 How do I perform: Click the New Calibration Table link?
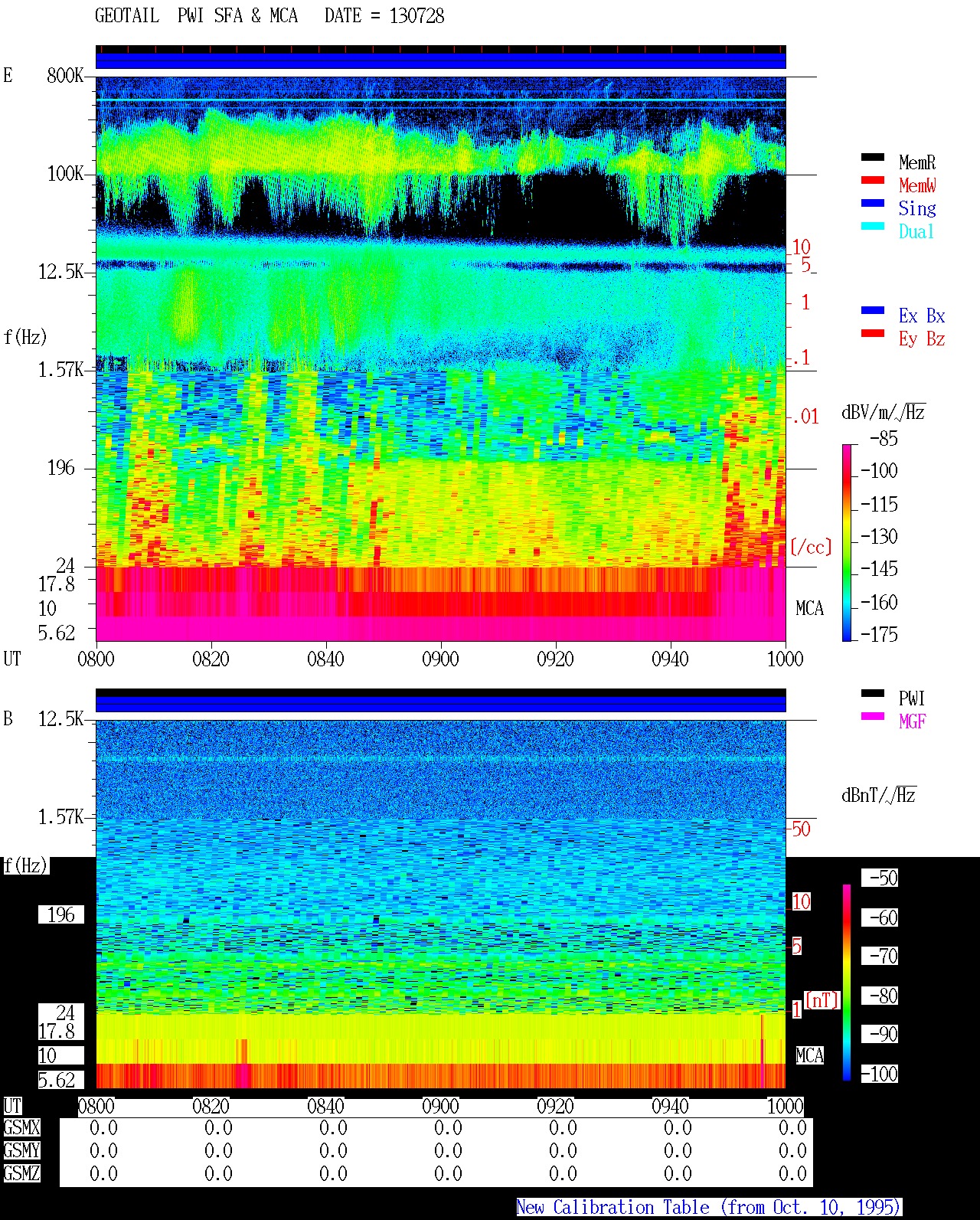click(709, 1208)
